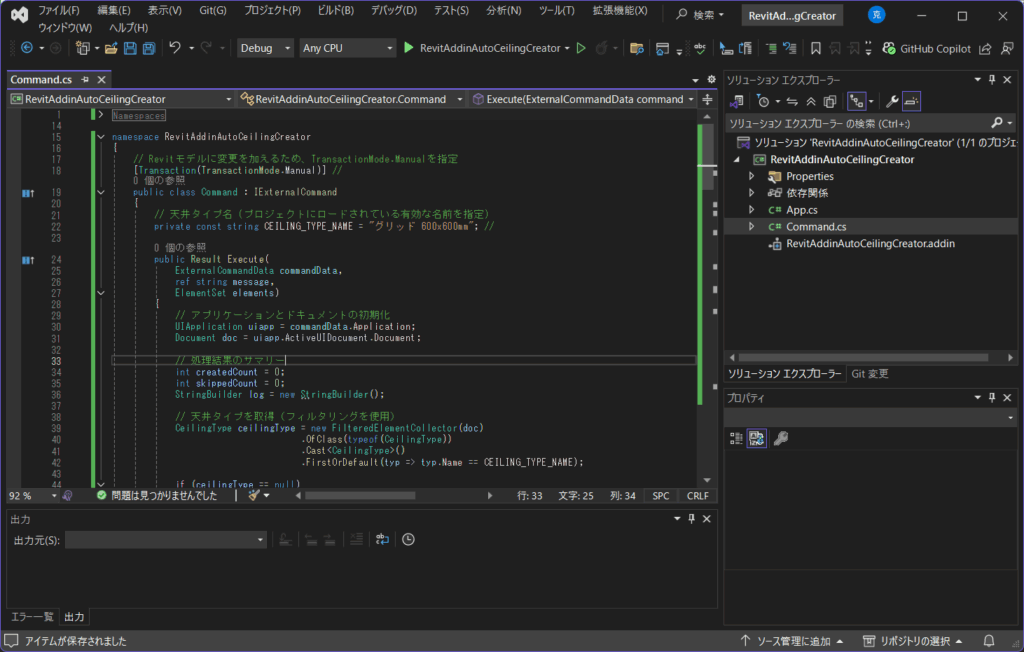This screenshot has height=652, width=1024.
Task: Collapse all nodes in Solution Explorer toolbar
Action: tap(809, 101)
